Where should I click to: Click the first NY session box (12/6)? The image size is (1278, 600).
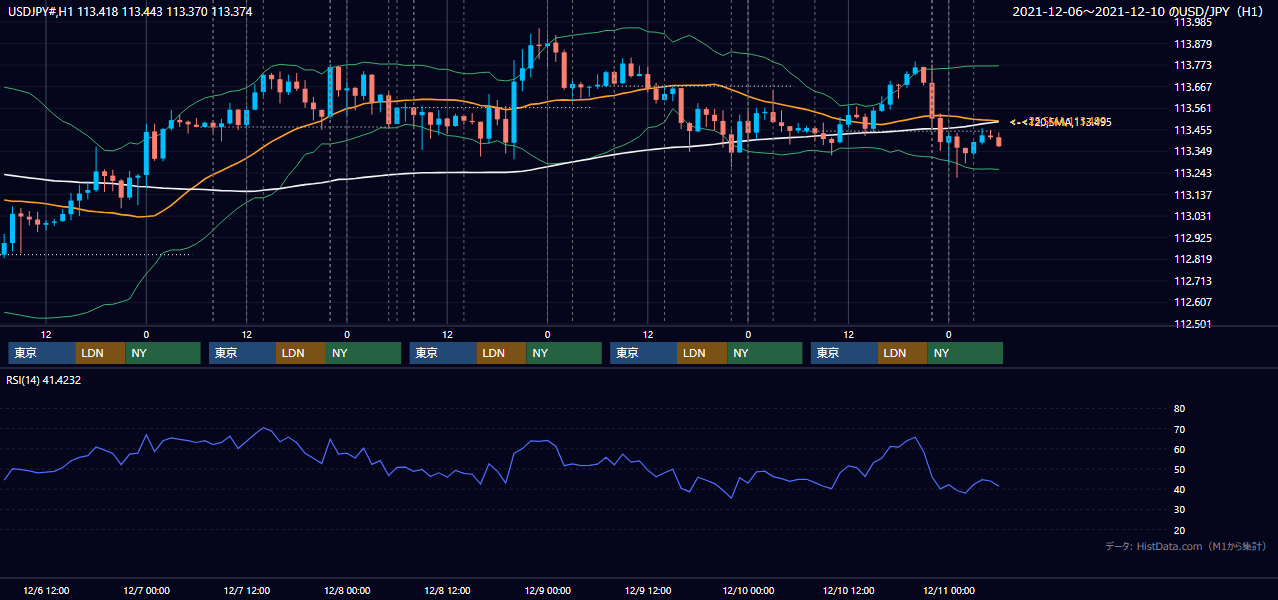click(163, 353)
